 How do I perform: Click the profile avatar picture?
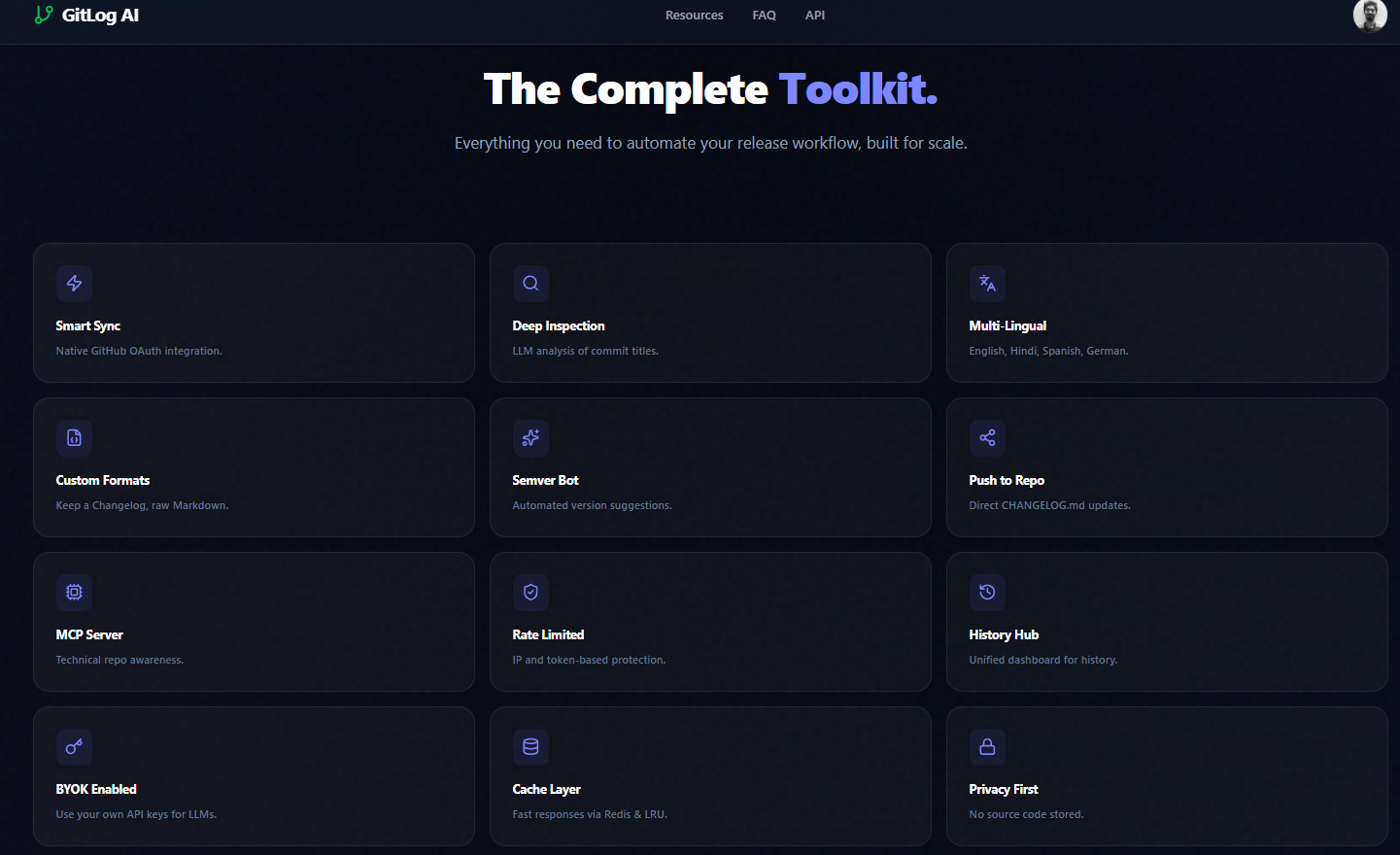coord(1369,16)
